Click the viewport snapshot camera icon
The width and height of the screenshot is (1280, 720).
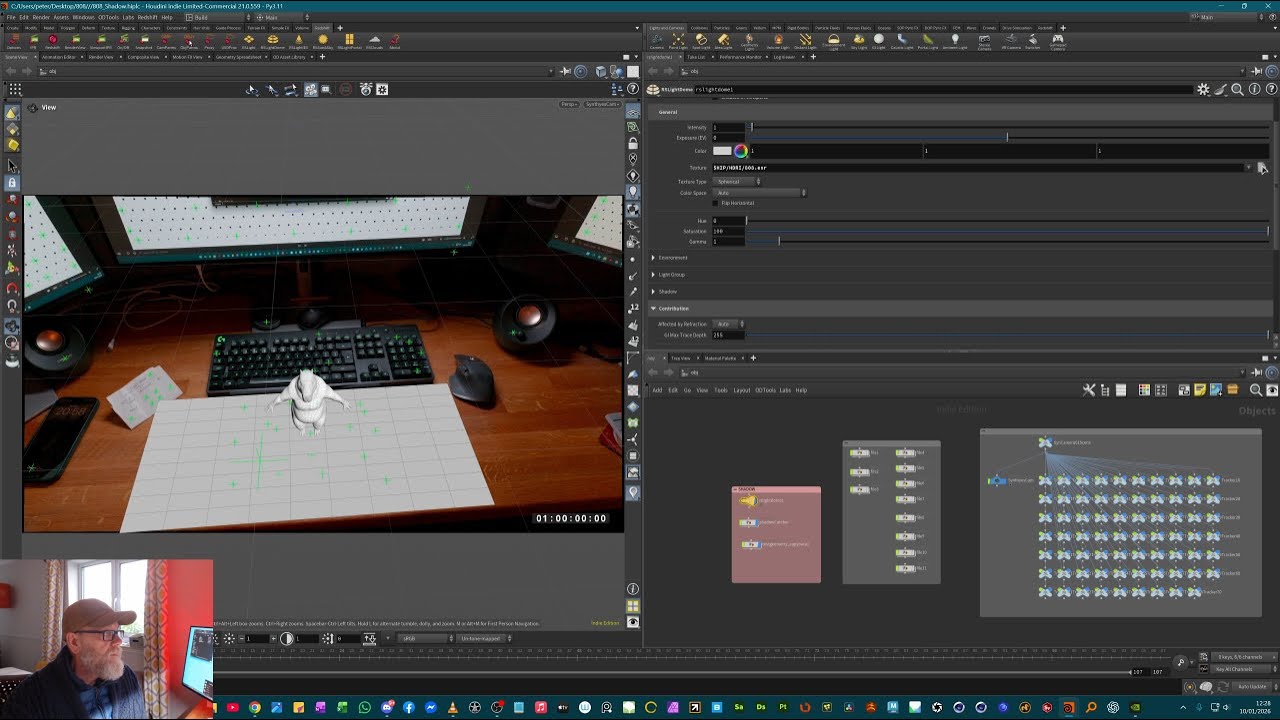point(366,89)
